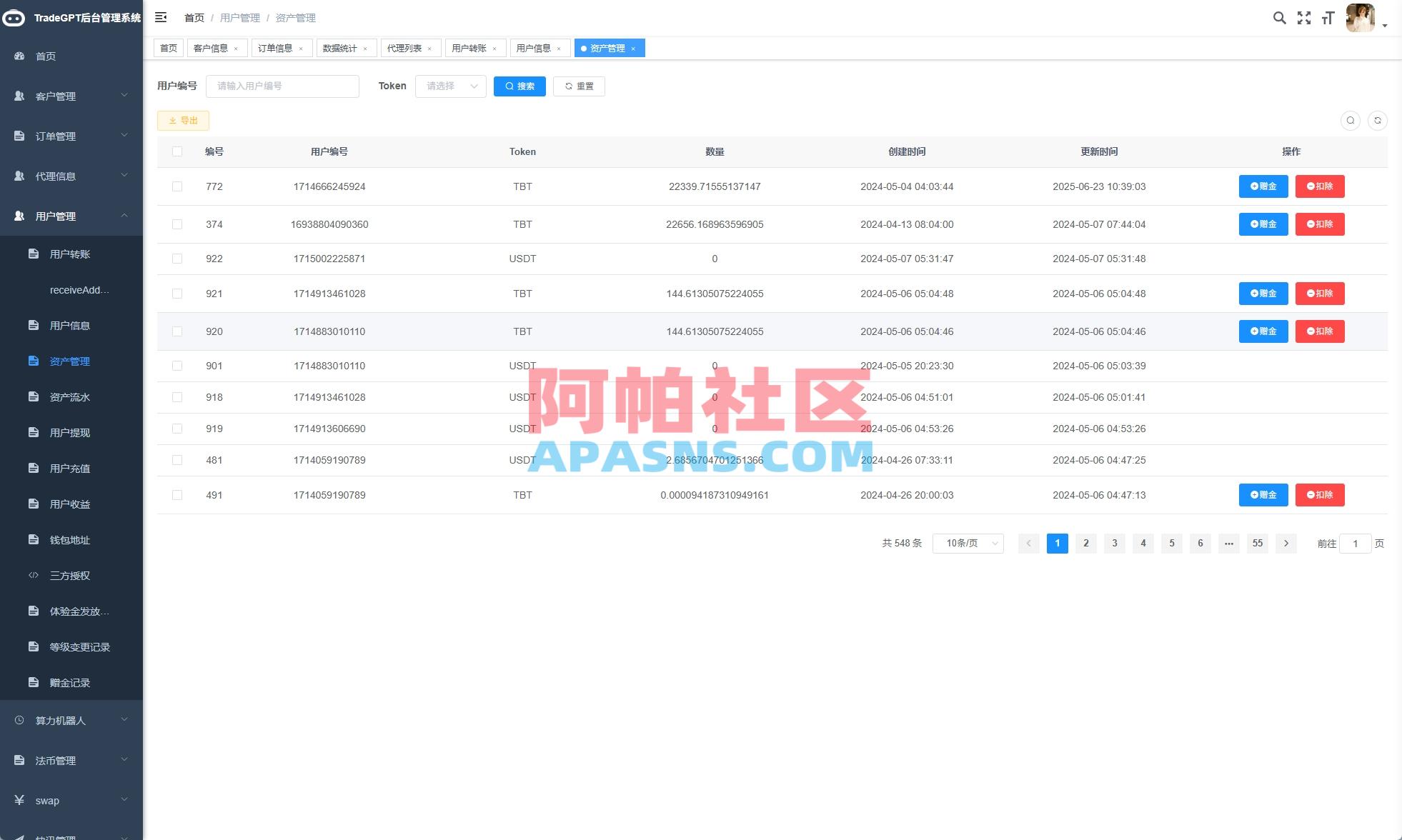Click the search icon above the 操作 column
The width and height of the screenshot is (1402, 840).
coord(1350,121)
